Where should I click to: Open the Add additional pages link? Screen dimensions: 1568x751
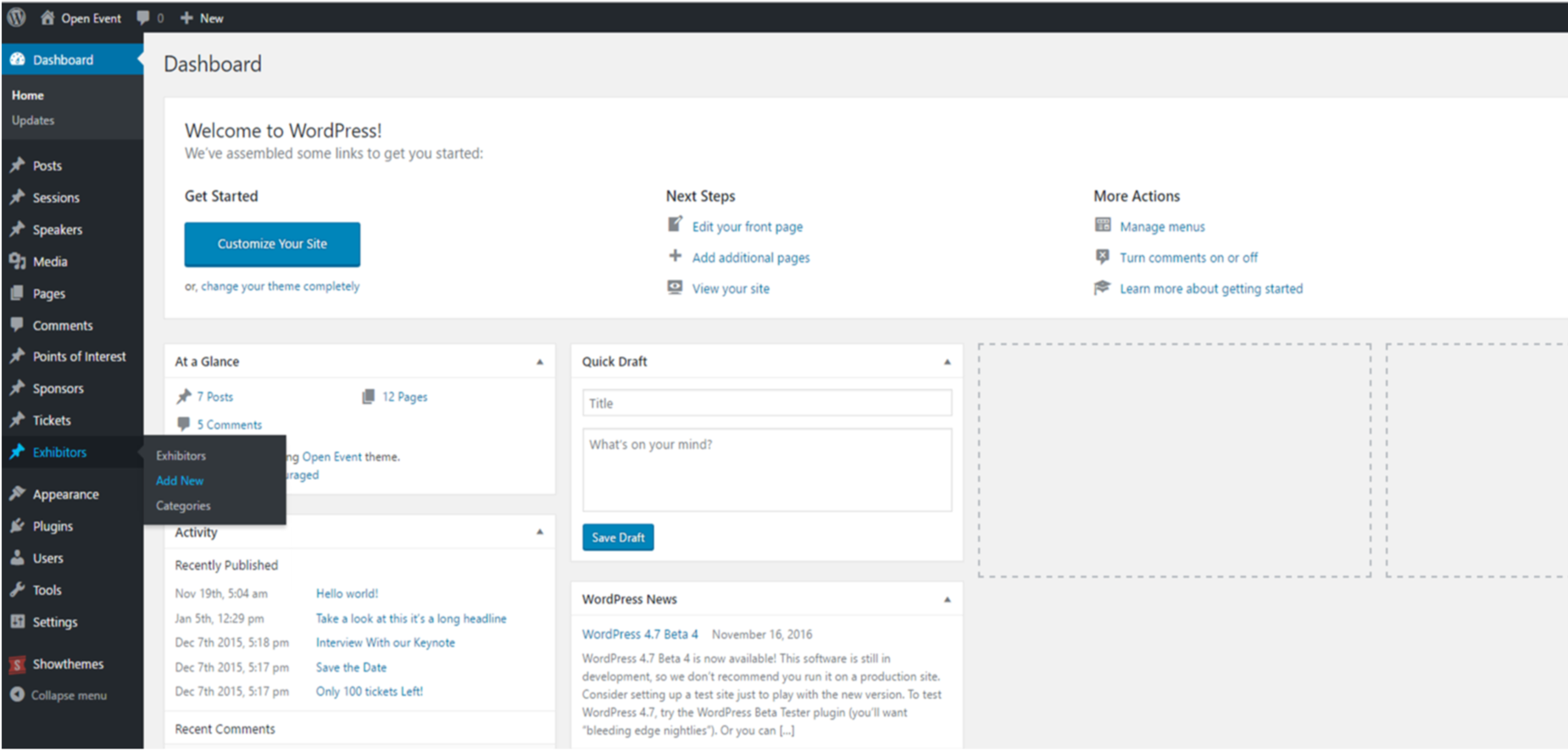pyautogui.click(x=751, y=258)
